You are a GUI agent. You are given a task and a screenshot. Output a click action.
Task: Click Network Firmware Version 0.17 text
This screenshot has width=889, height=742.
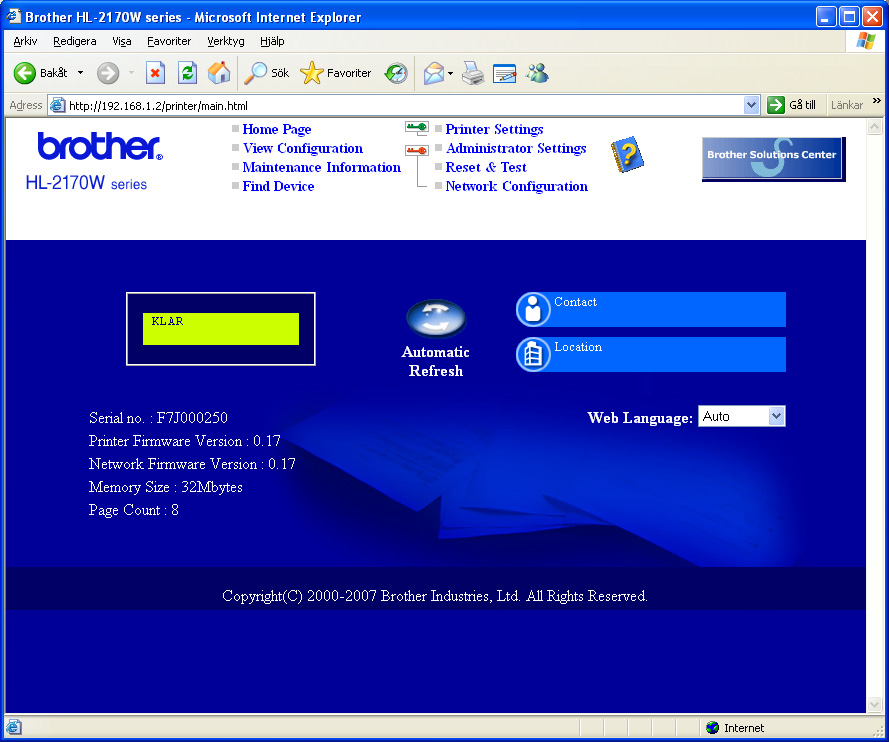pyautogui.click(x=192, y=464)
